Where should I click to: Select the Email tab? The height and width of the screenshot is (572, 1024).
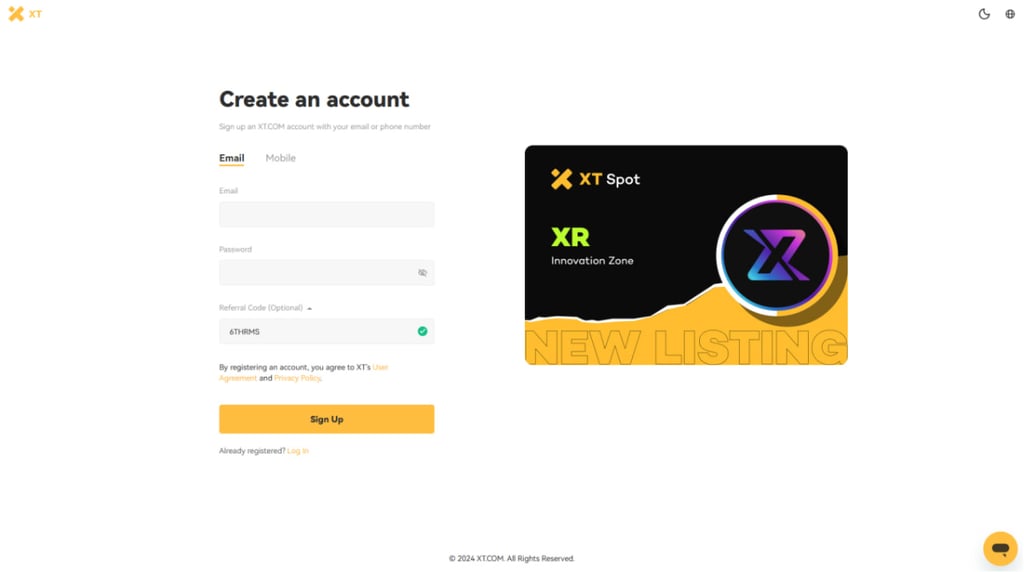tap(231, 158)
